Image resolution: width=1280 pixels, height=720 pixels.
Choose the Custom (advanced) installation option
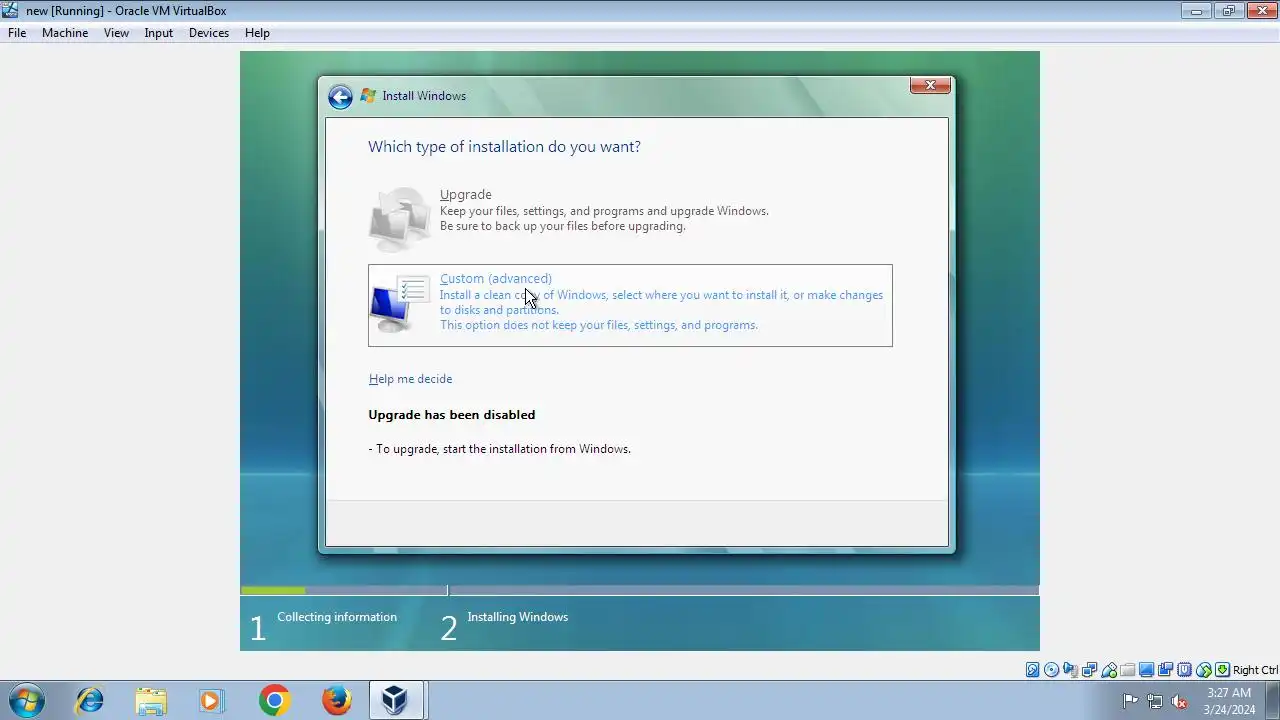(630, 305)
